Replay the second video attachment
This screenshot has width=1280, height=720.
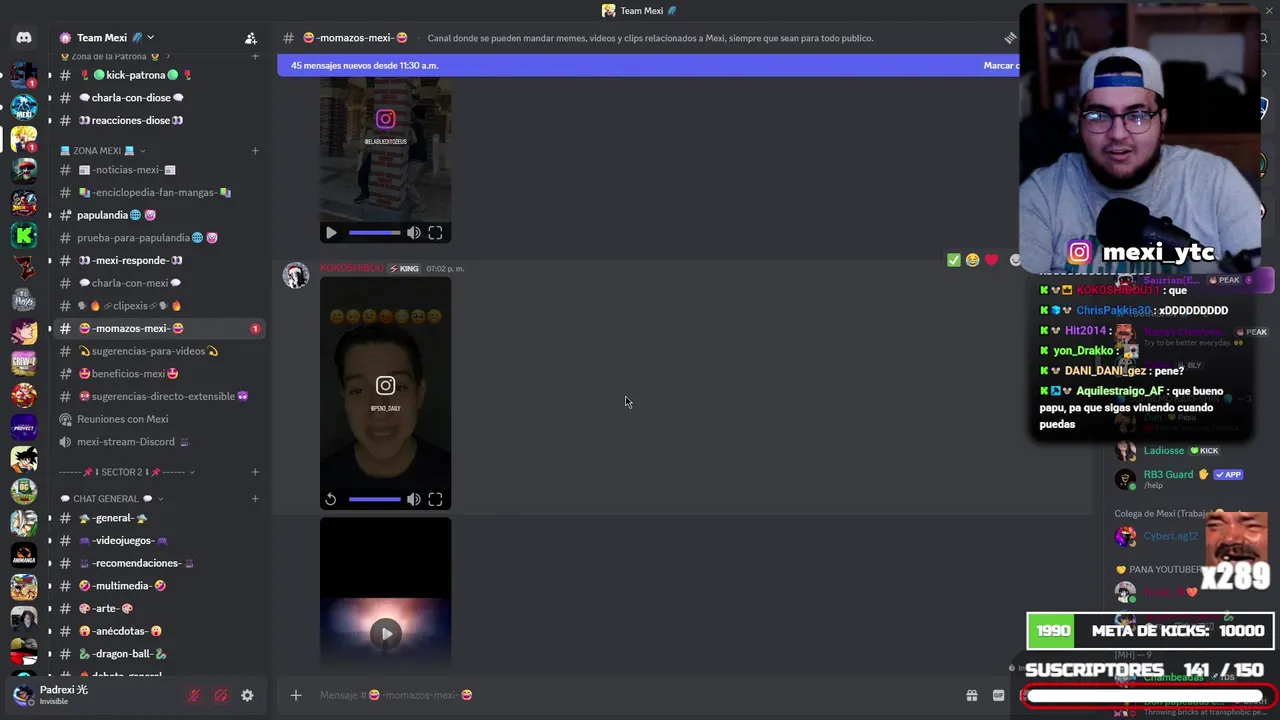coord(331,499)
